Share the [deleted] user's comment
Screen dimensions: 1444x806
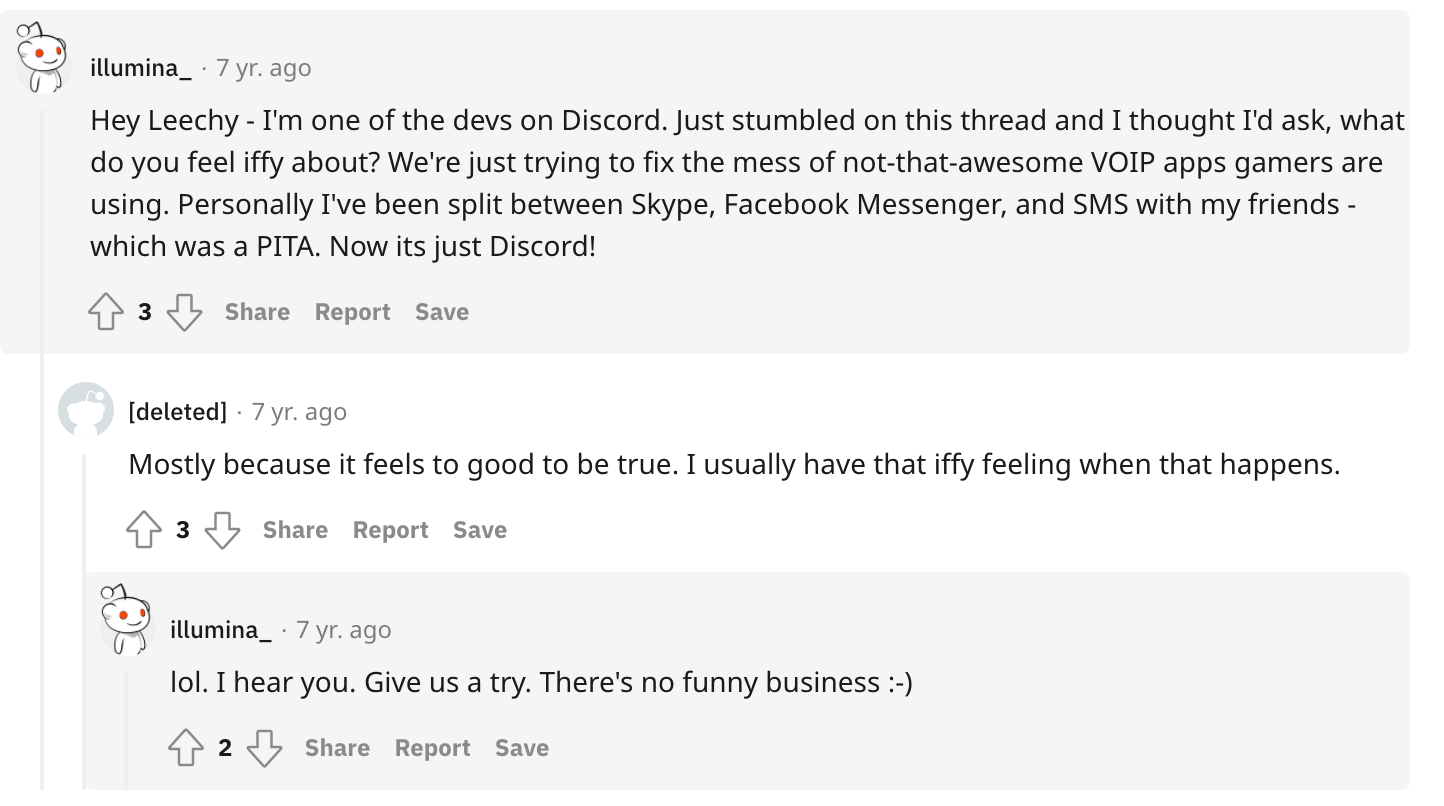pyautogui.click(x=295, y=530)
